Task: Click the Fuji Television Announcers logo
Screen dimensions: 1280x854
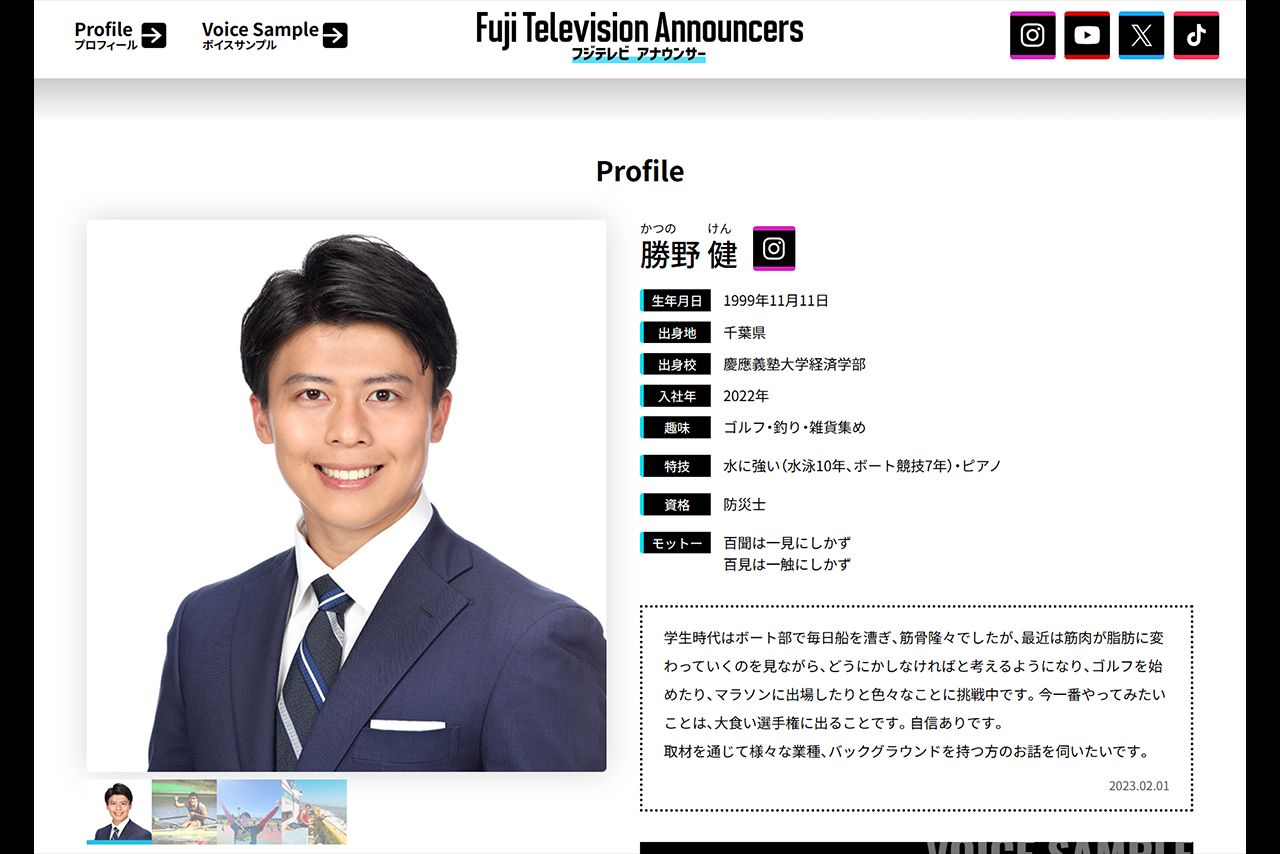Action: point(640,36)
